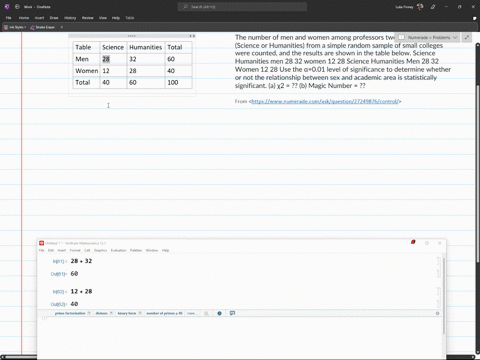The width and height of the screenshot is (480, 360).
Task: Click the number of primes ≤ 40 suggestion
Action: (164, 313)
